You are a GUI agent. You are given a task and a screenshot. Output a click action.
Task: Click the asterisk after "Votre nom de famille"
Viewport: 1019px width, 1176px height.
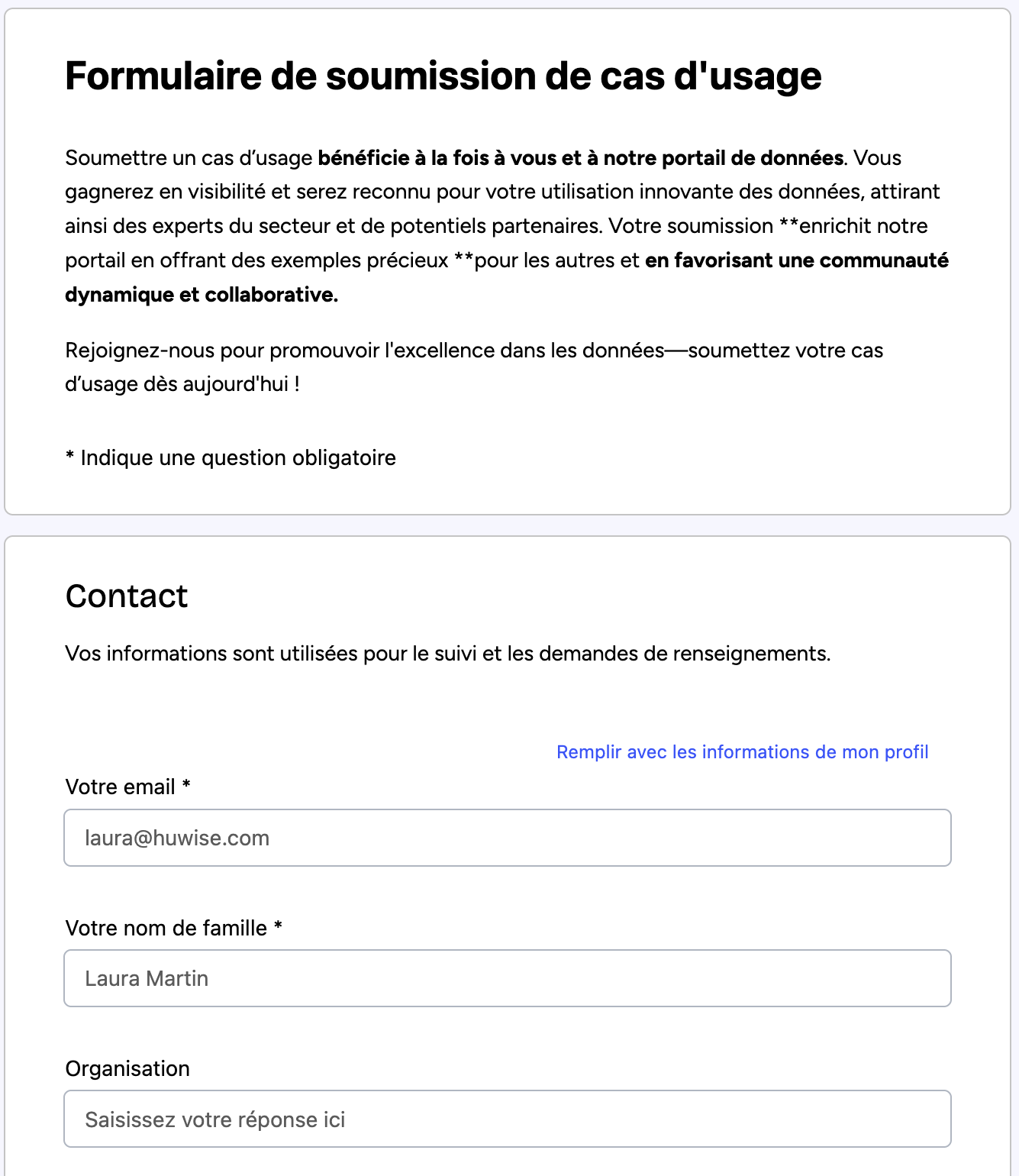(x=279, y=926)
